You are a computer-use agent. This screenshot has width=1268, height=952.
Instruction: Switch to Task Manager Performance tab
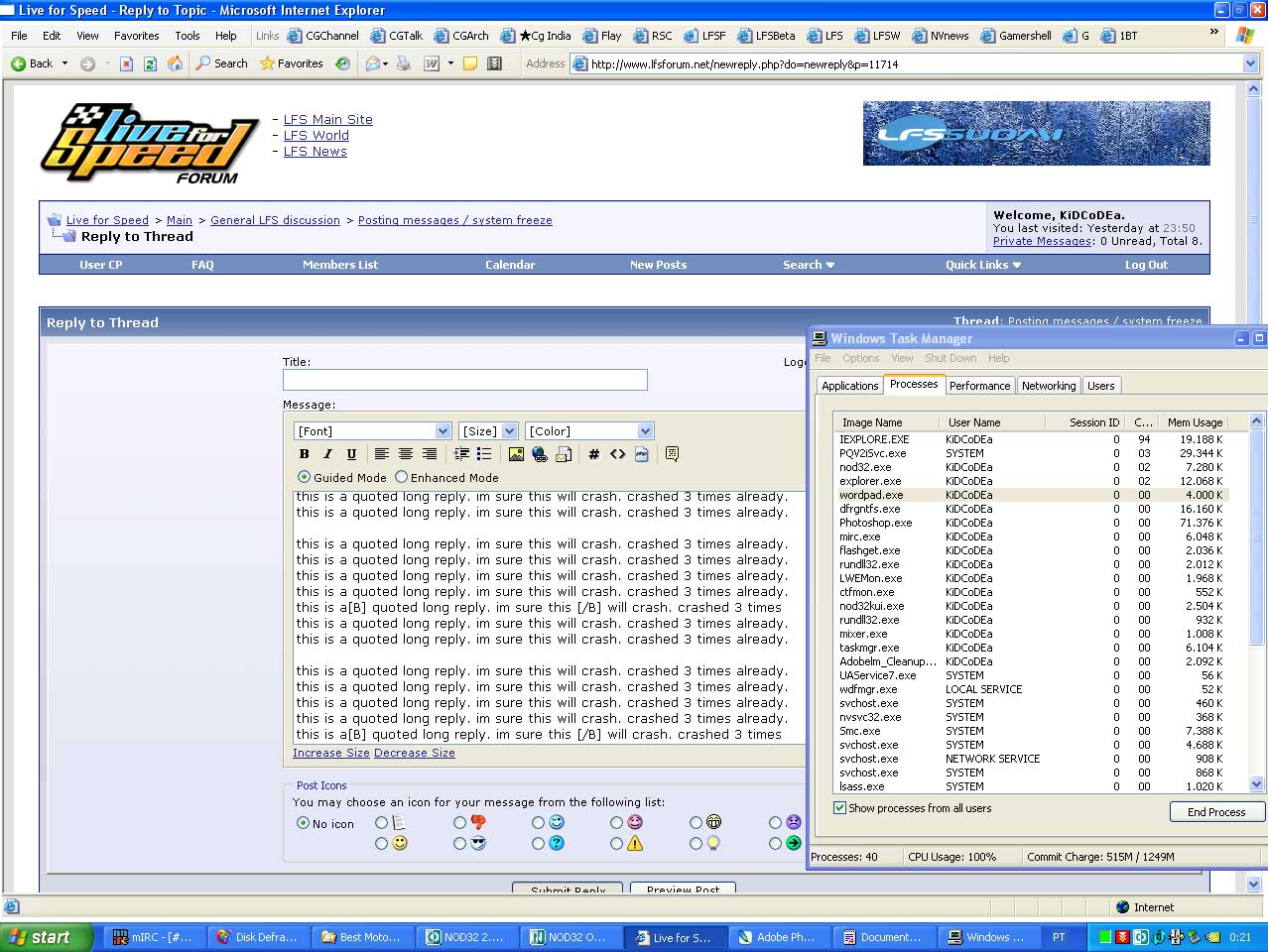coord(980,386)
